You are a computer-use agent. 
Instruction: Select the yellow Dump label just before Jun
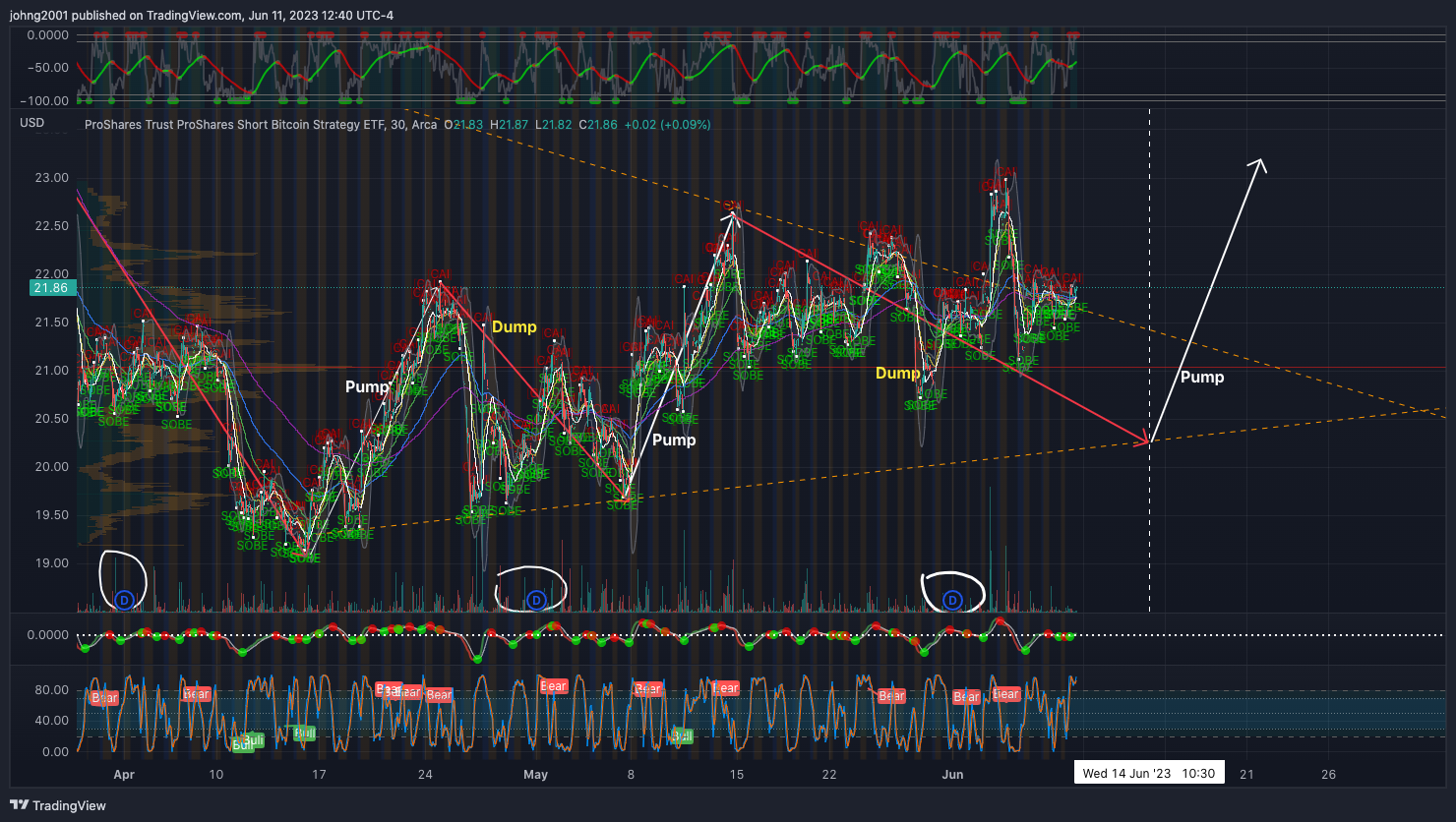tap(897, 373)
